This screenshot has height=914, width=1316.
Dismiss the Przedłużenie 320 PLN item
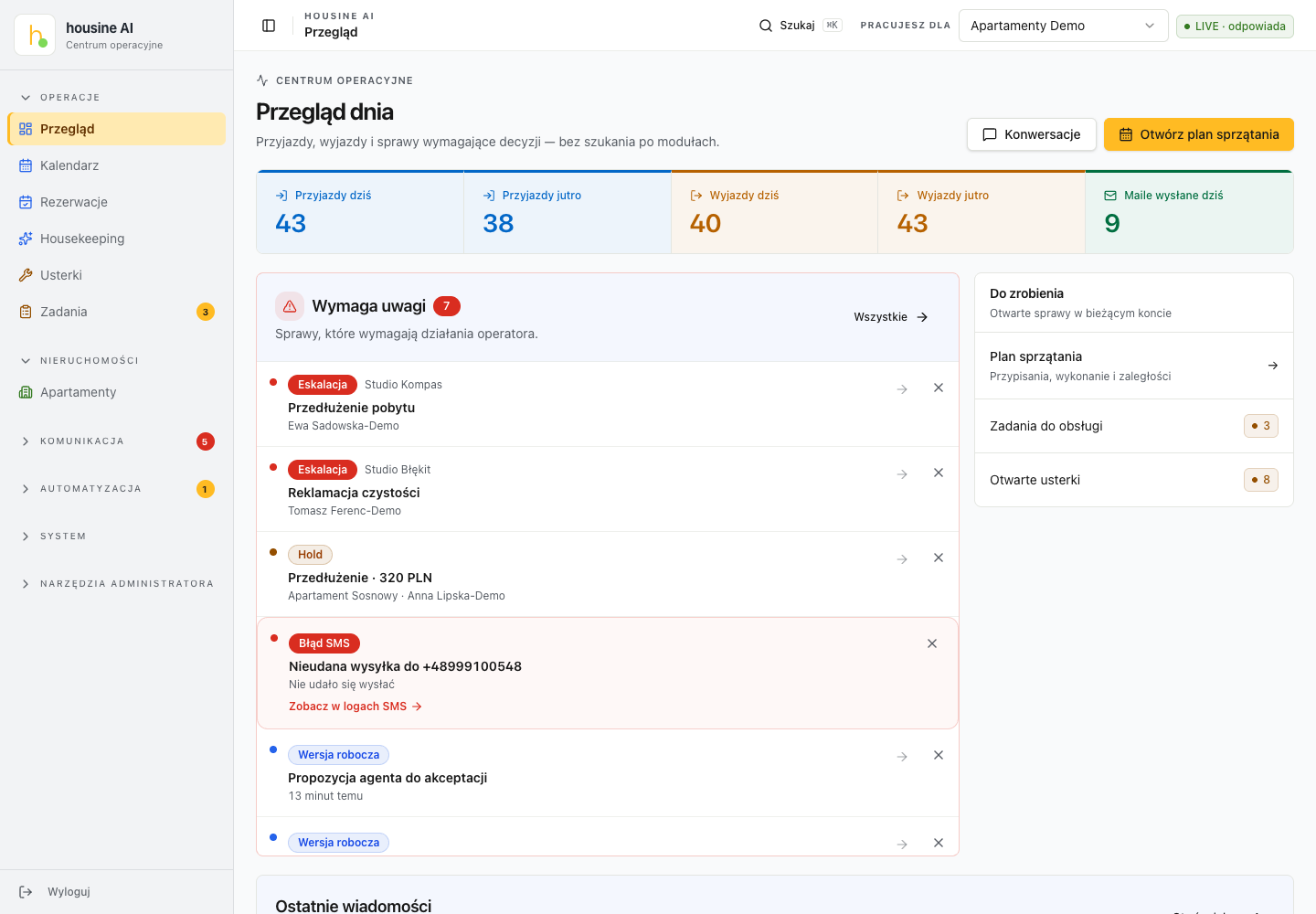coord(939,558)
